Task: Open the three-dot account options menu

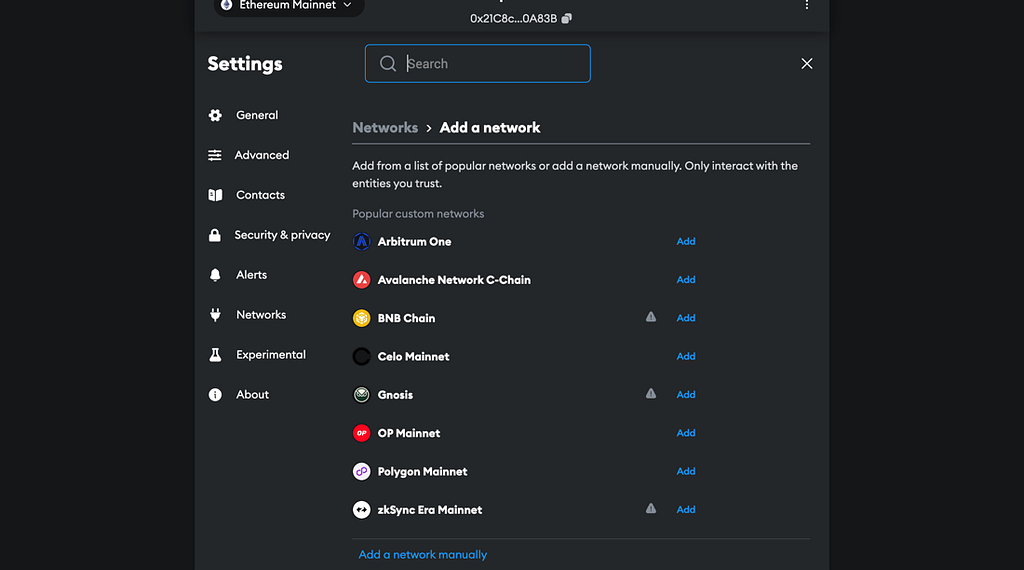Action: (x=807, y=5)
